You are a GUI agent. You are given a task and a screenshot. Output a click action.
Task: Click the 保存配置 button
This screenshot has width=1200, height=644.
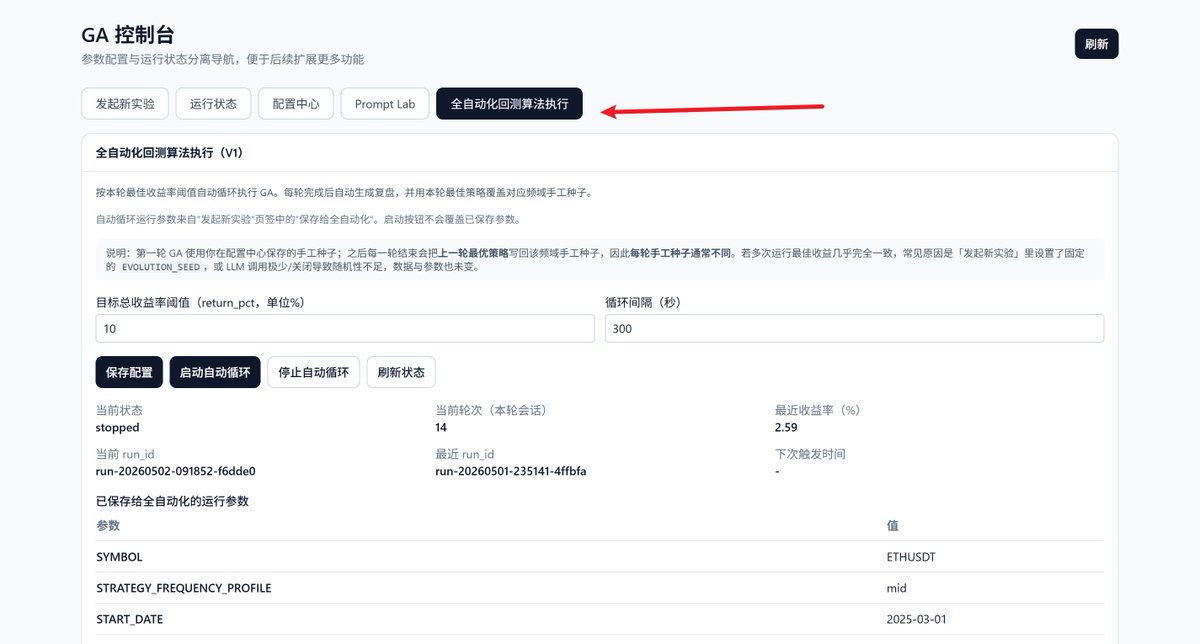pyautogui.click(x=129, y=372)
